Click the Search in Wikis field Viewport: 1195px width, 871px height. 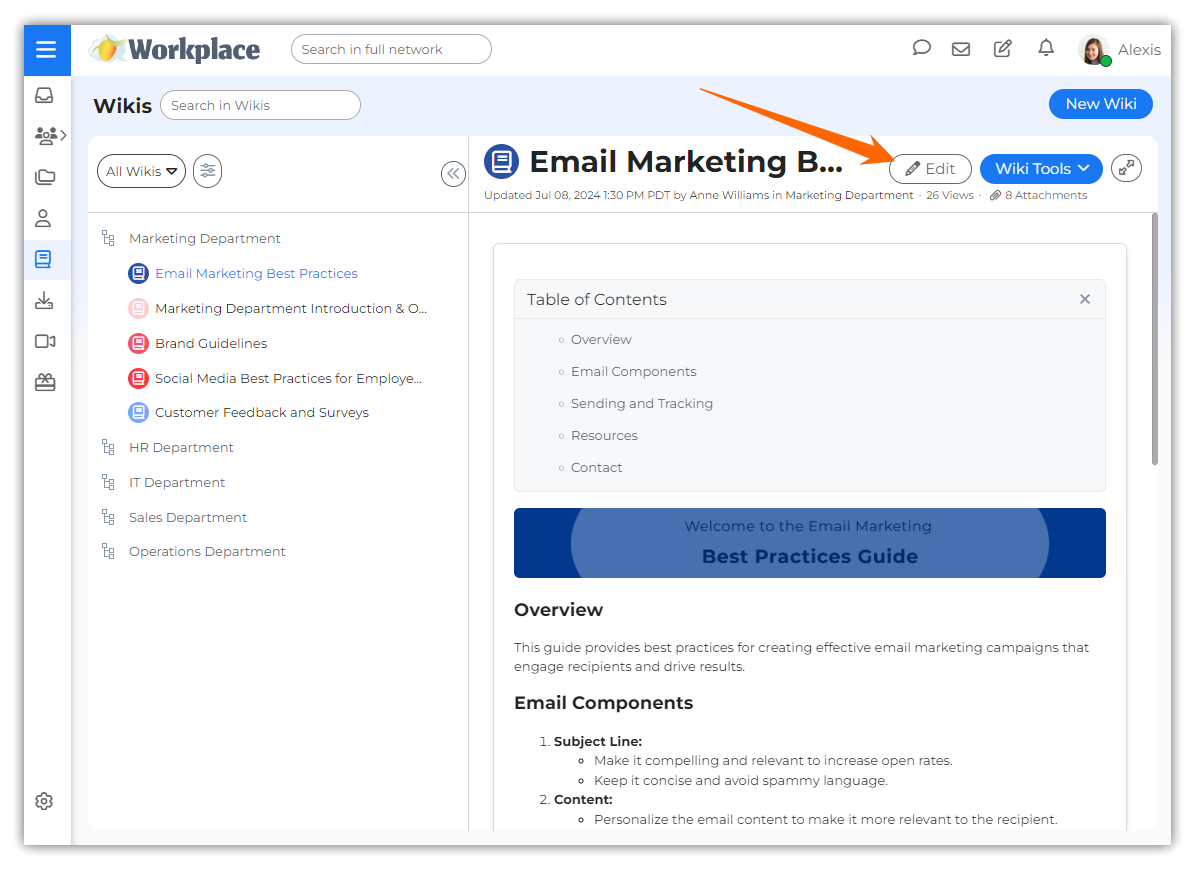pos(260,105)
